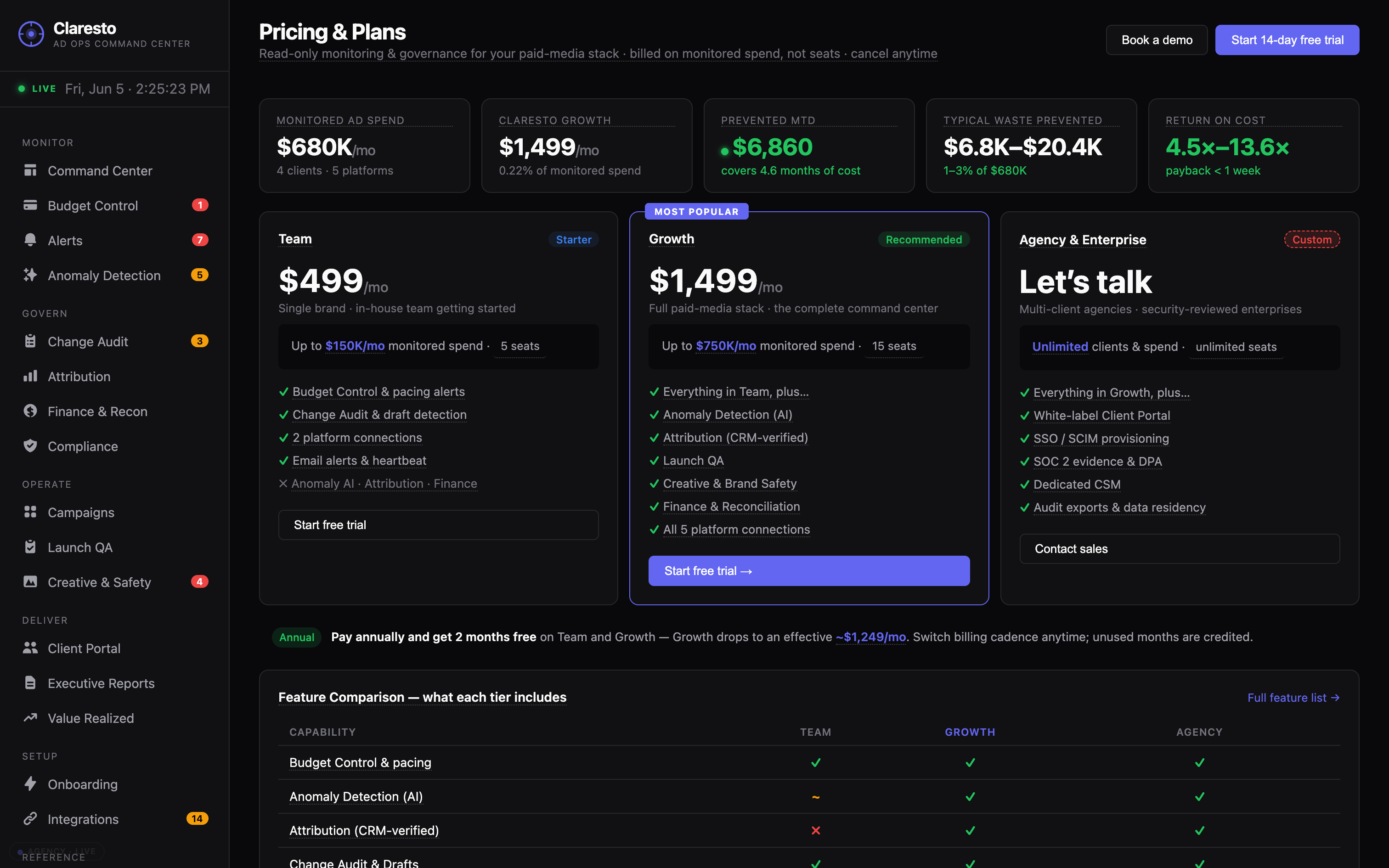Click the Creative & Safety image icon
The width and height of the screenshot is (1389, 868).
click(30, 581)
